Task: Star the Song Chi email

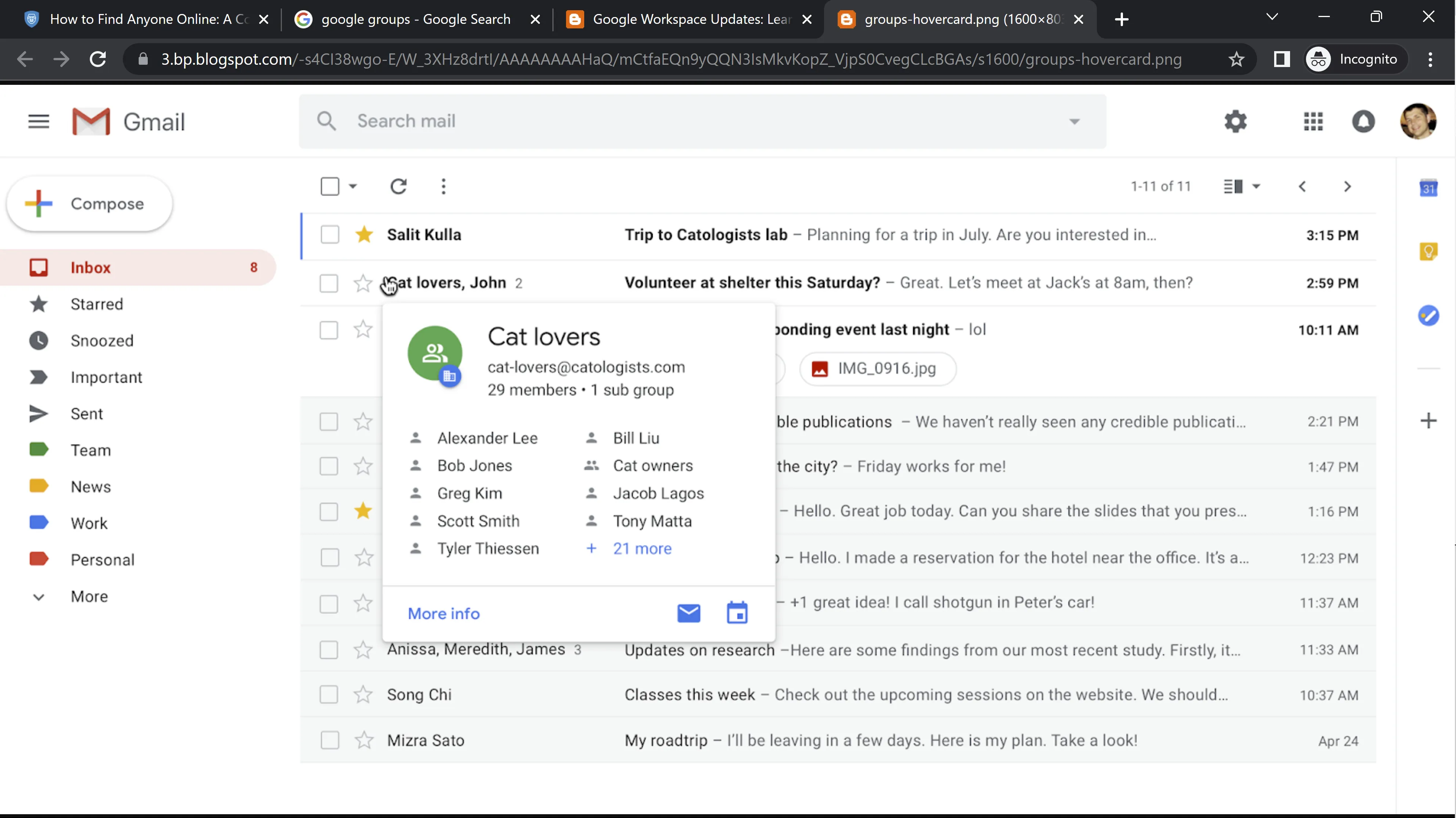Action: [363, 694]
